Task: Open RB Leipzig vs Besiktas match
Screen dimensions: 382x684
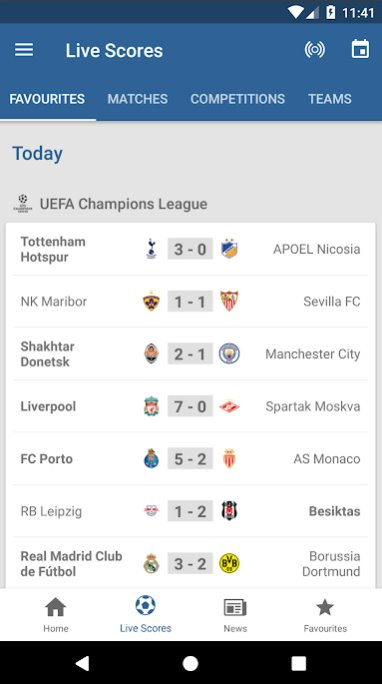Action: coord(191,511)
